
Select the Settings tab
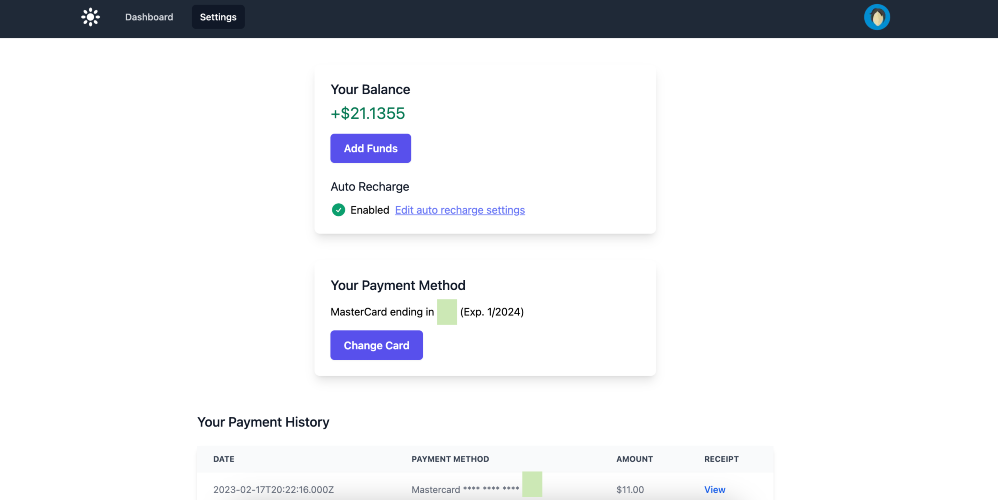pos(218,17)
